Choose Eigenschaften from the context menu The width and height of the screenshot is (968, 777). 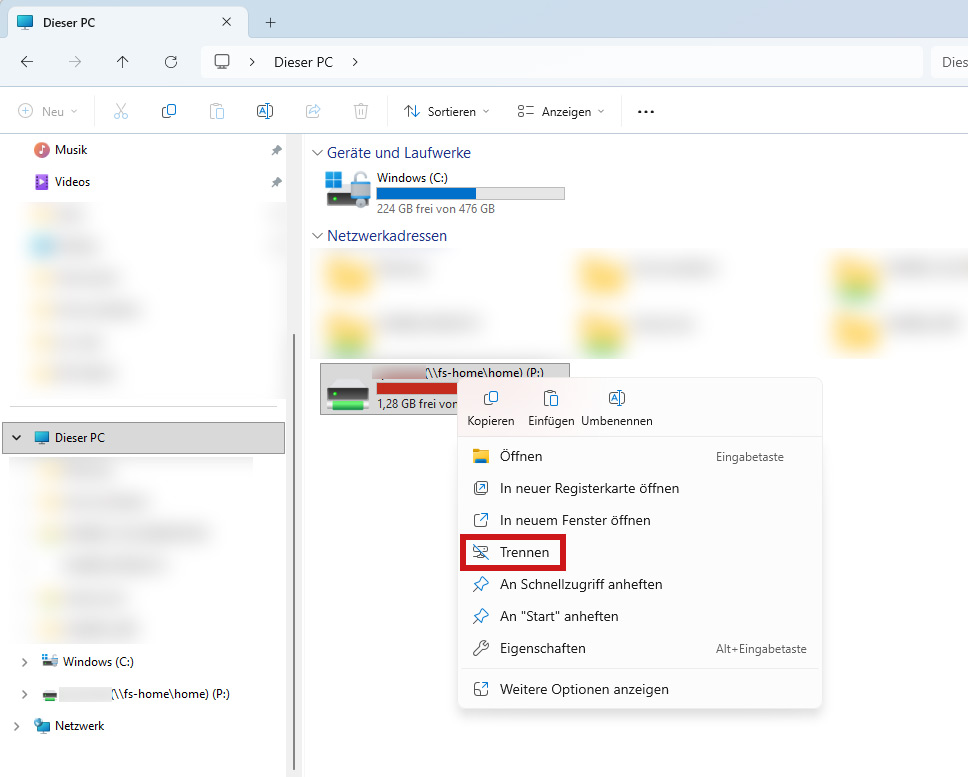(x=542, y=648)
